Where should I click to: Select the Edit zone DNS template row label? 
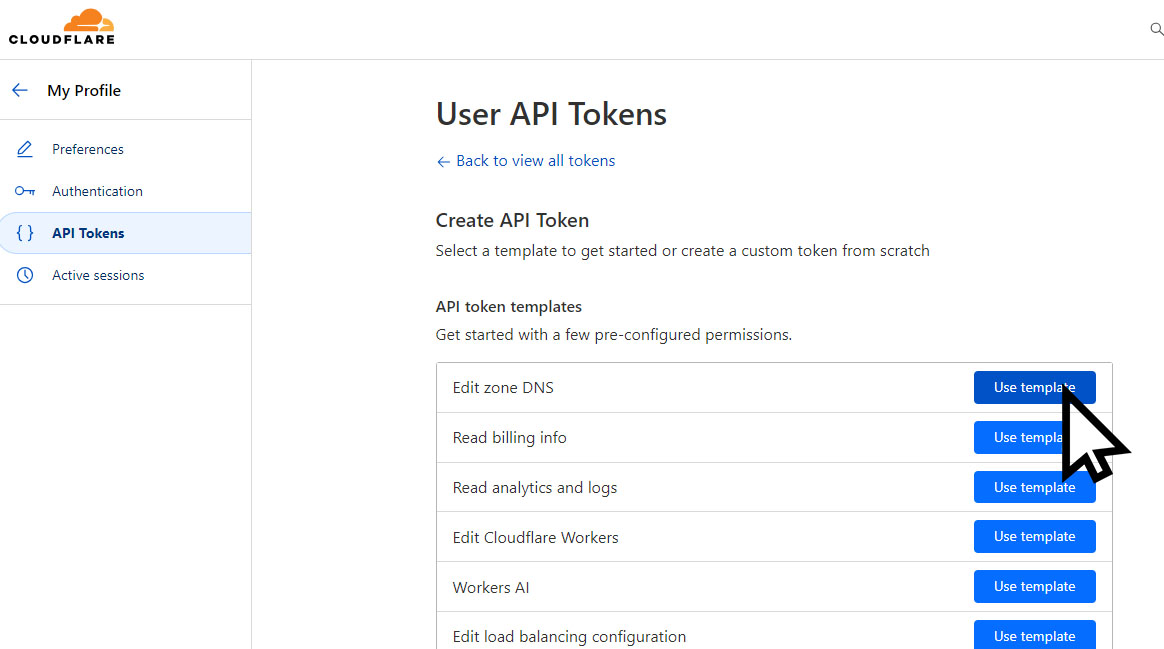[x=503, y=388]
